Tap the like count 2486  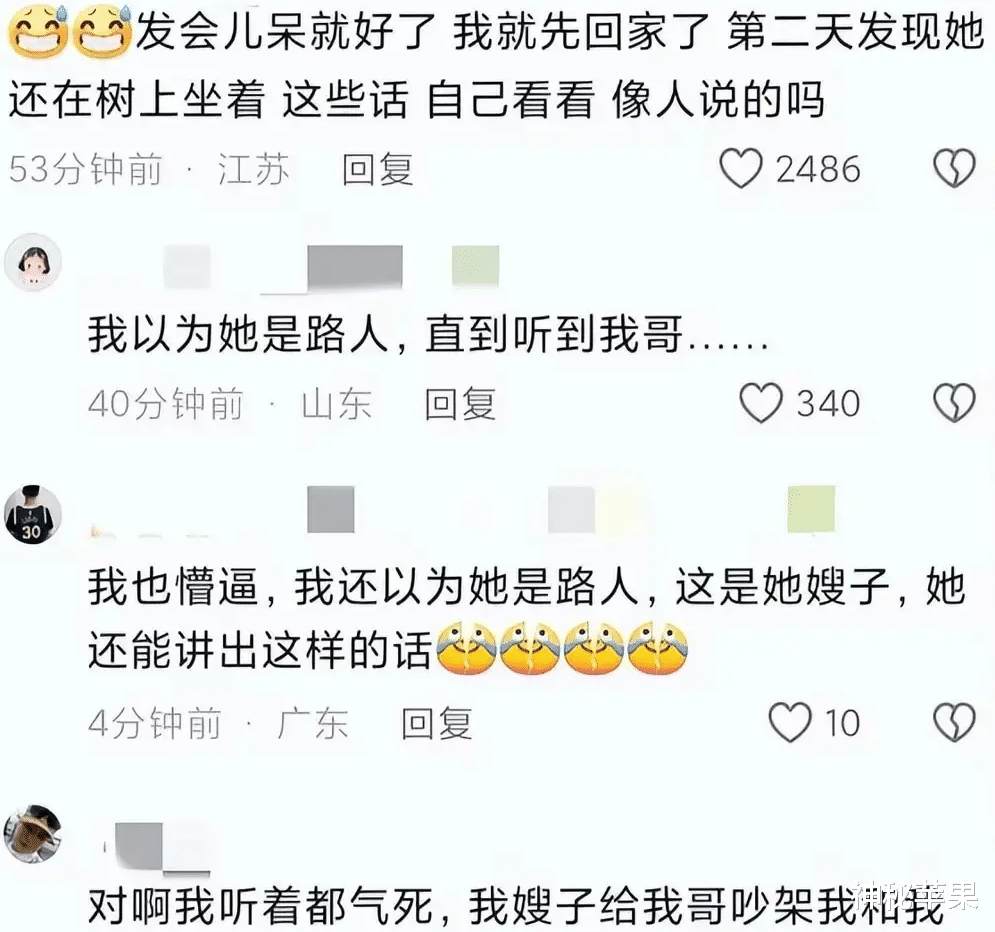[x=818, y=169]
